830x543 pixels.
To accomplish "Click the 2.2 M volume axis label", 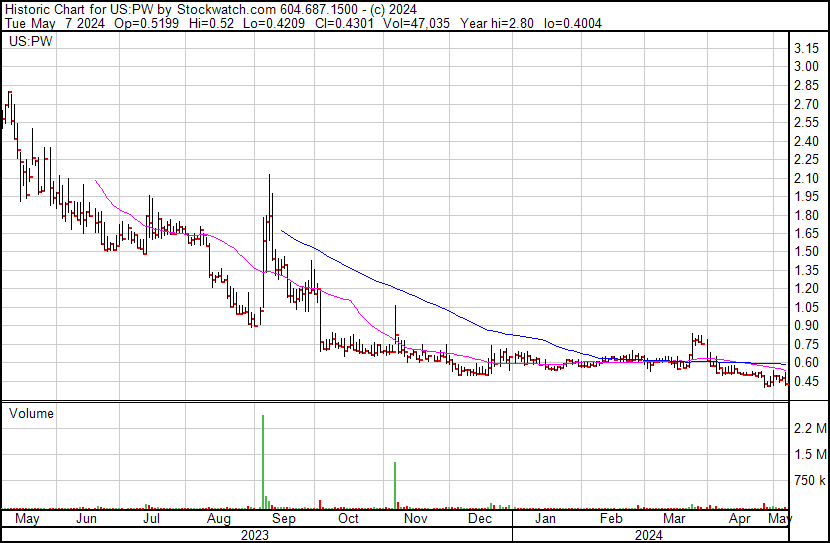I will click(x=808, y=429).
